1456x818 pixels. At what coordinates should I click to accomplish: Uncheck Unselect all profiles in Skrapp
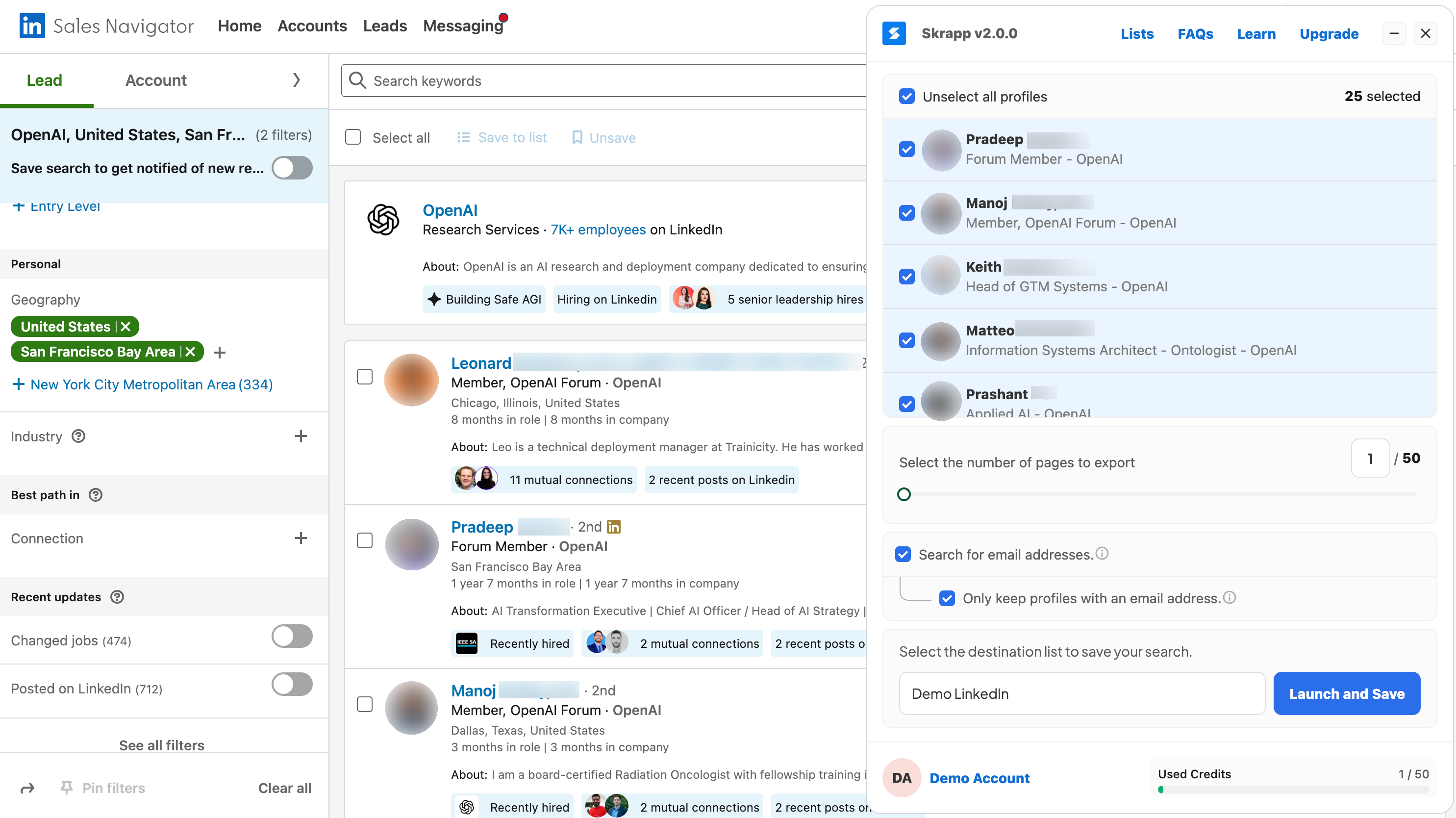tap(906, 96)
